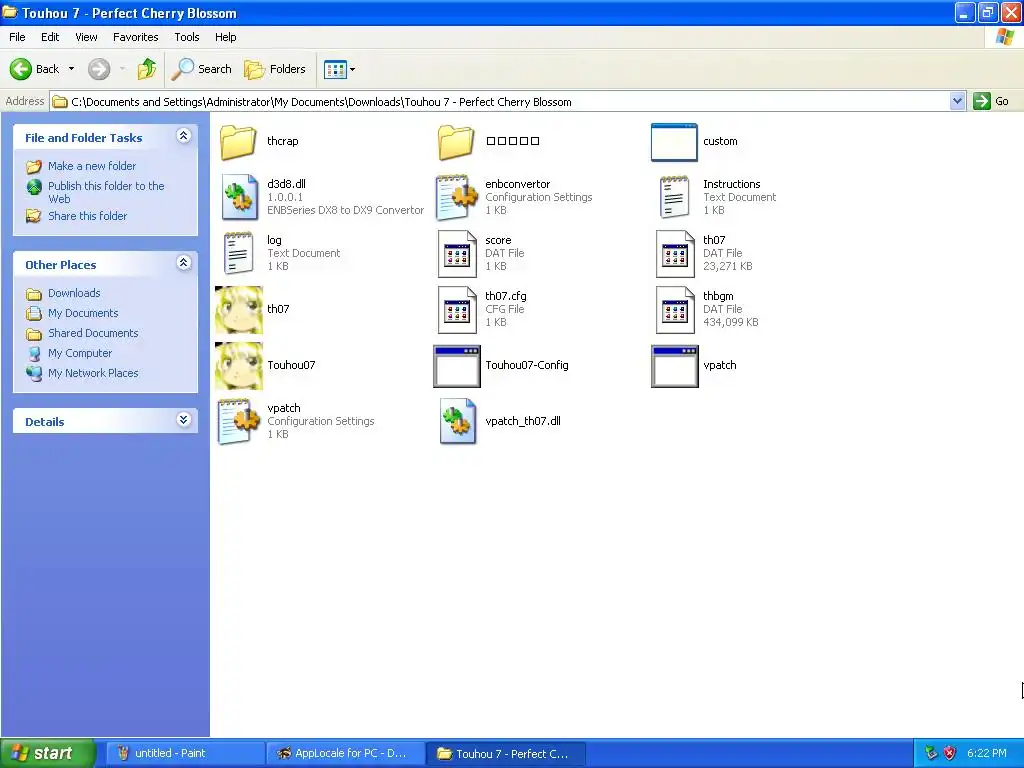Expand the Details panel
The width and height of the screenshot is (1024, 768).
pos(184,420)
